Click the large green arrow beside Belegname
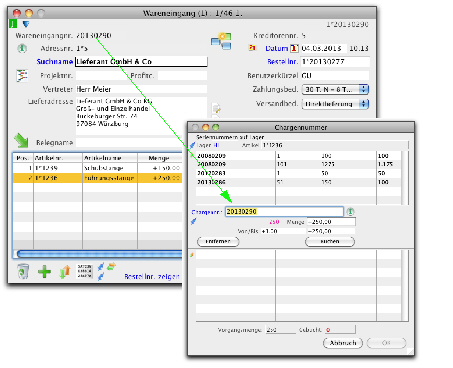The width and height of the screenshot is (453, 368). [21, 140]
